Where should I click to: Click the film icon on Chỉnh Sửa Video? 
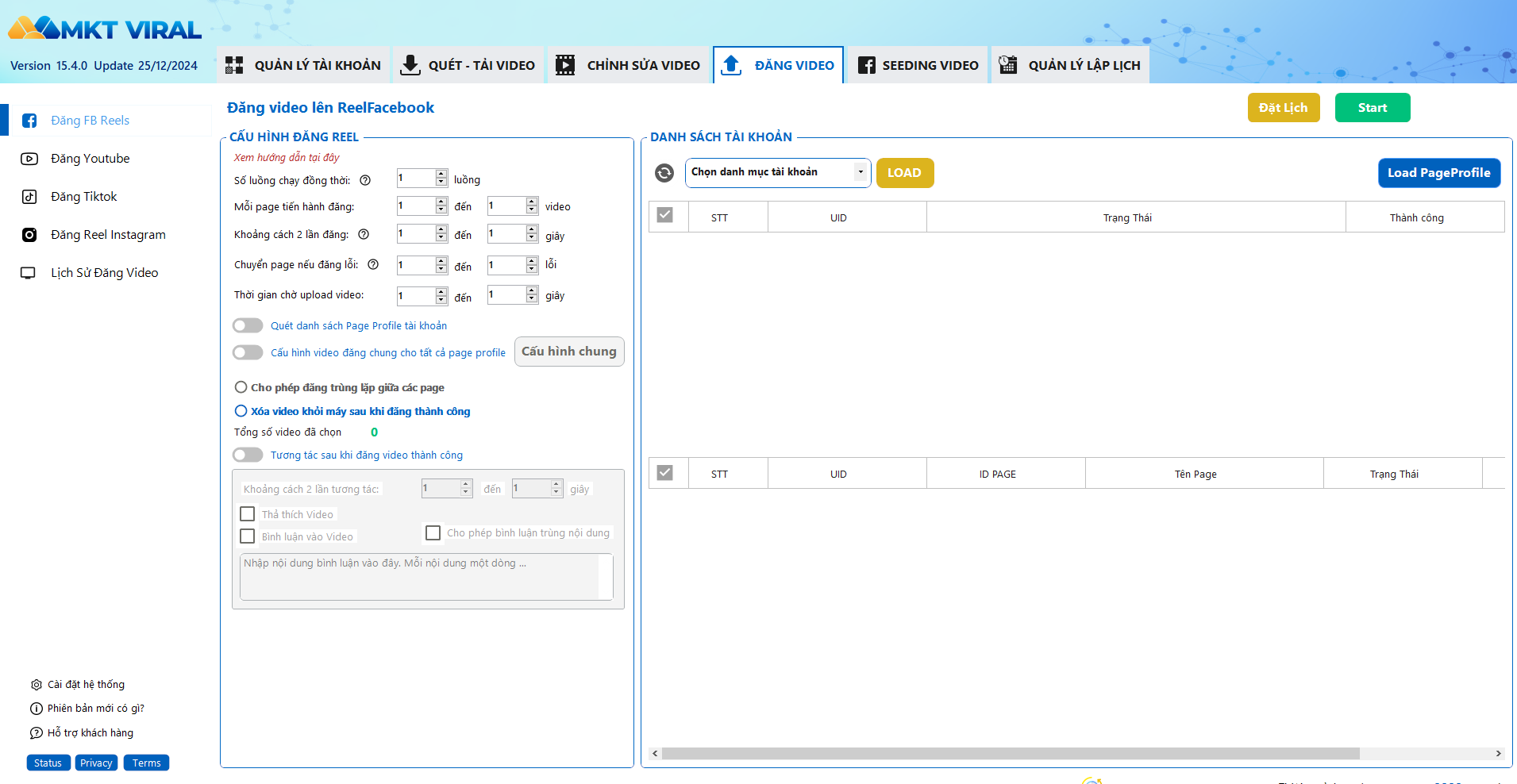(x=565, y=65)
